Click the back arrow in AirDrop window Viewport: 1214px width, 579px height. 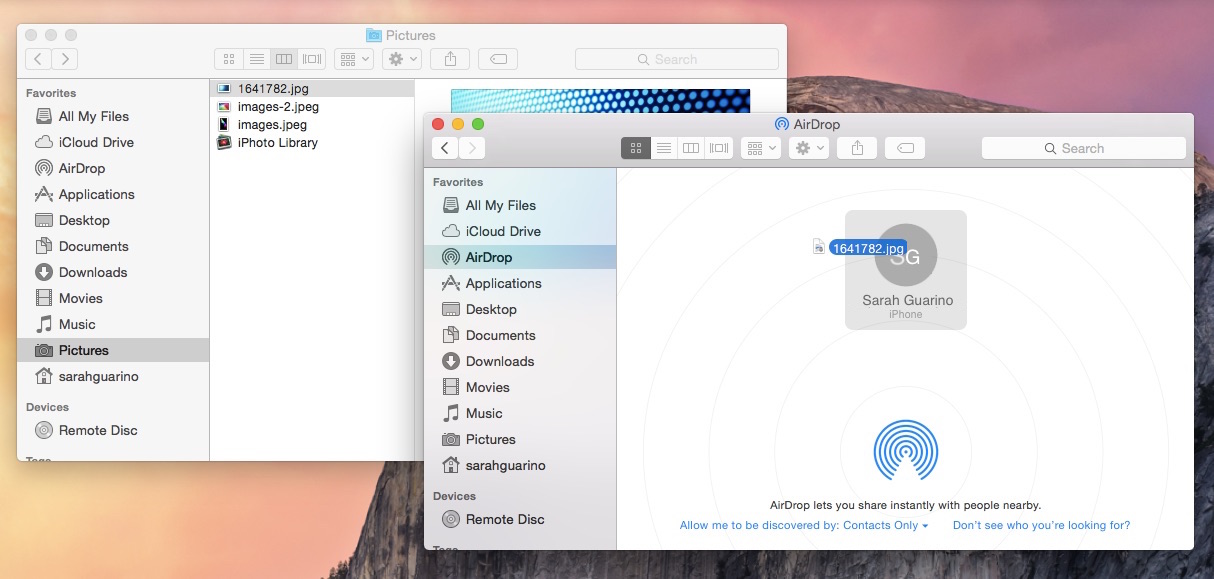click(445, 148)
